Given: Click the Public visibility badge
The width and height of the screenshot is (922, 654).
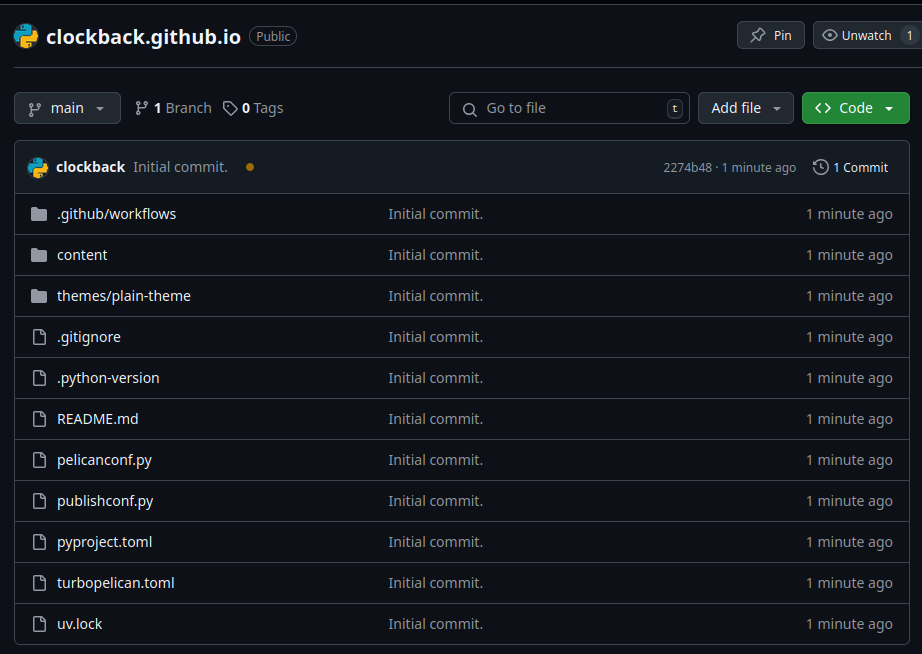Looking at the screenshot, I should [x=273, y=36].
